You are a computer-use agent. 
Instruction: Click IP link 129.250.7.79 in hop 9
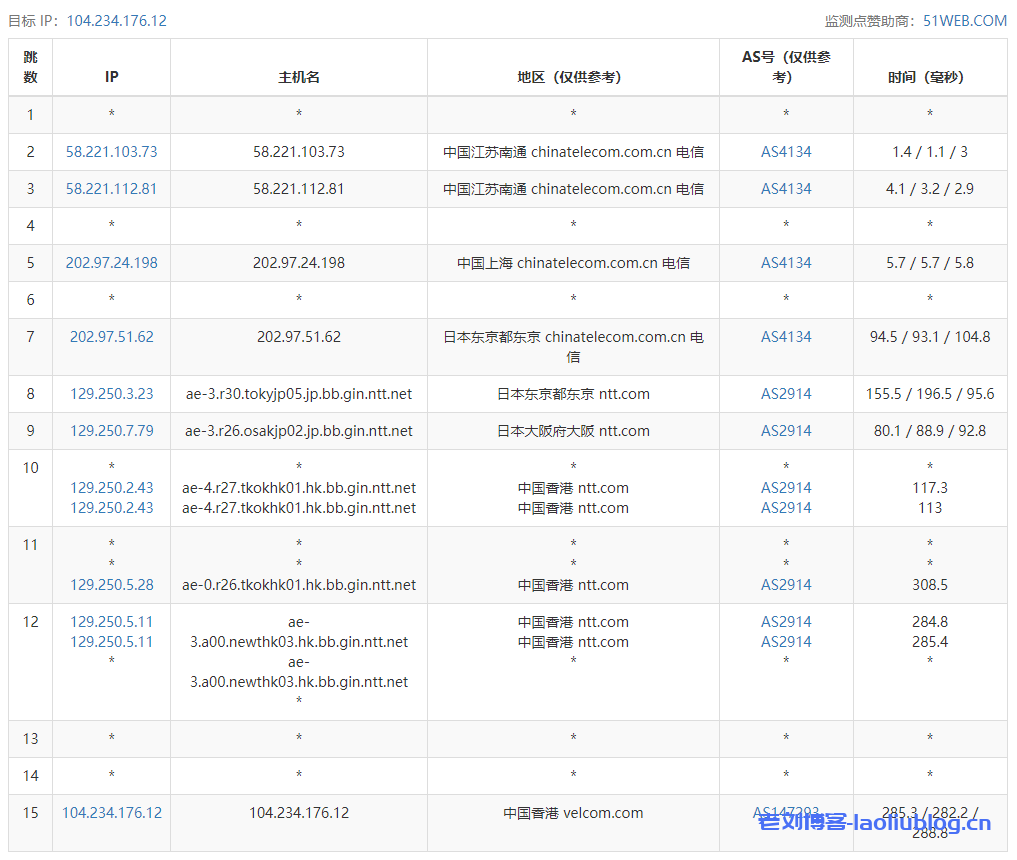click(111, 431)
